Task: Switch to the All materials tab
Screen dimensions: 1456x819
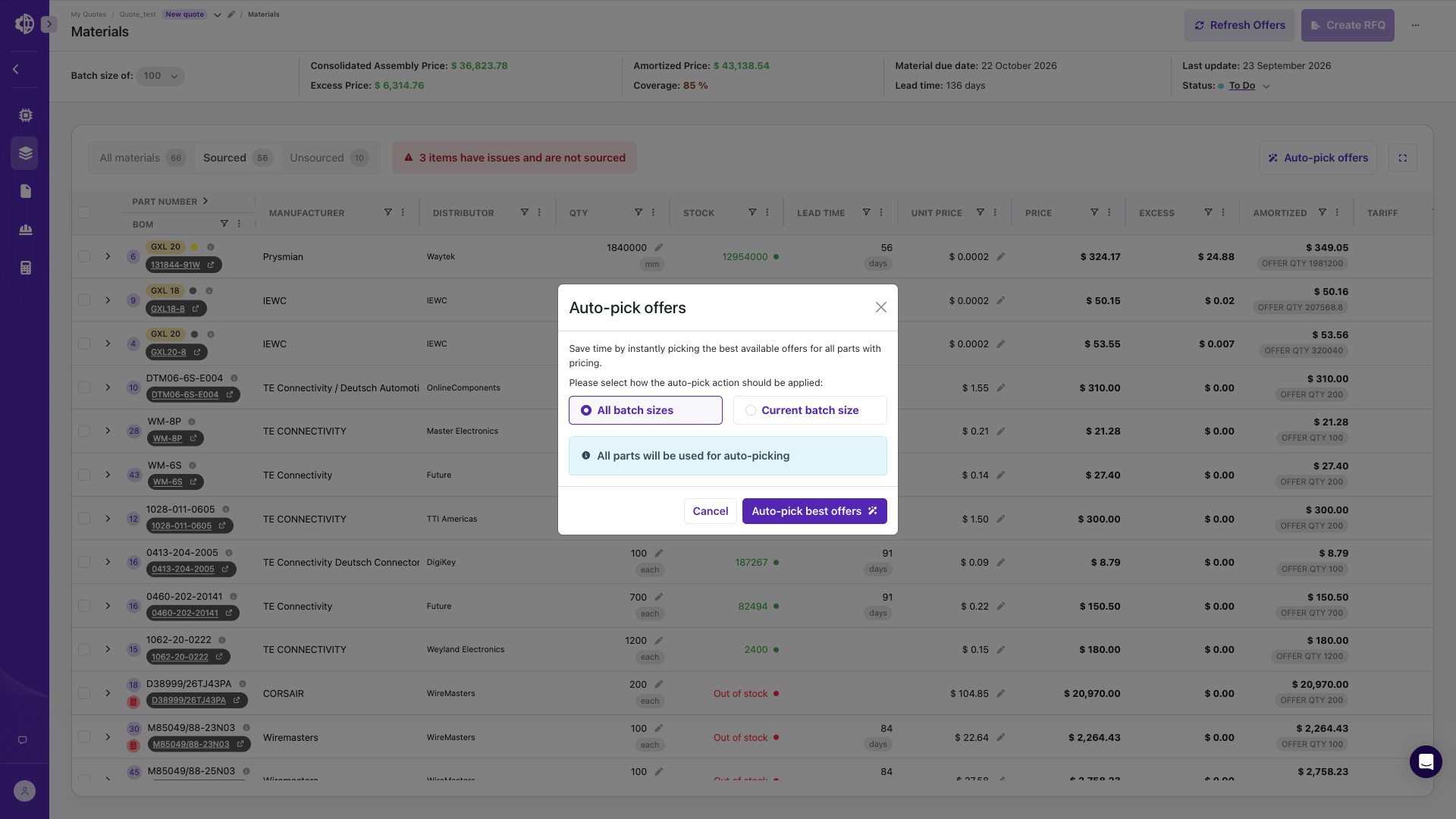Action: pyautogui.click(x=142, y=158)
